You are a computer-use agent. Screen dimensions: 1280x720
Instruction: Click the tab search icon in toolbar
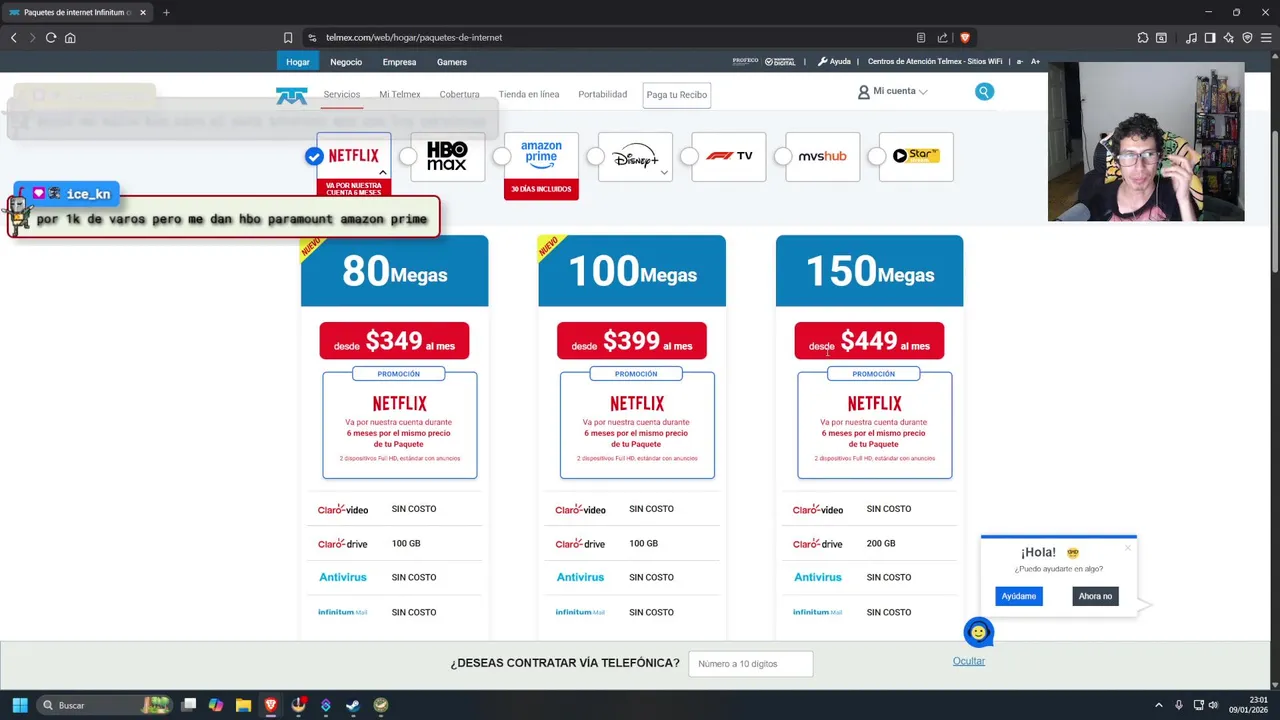pos(1161,38)
